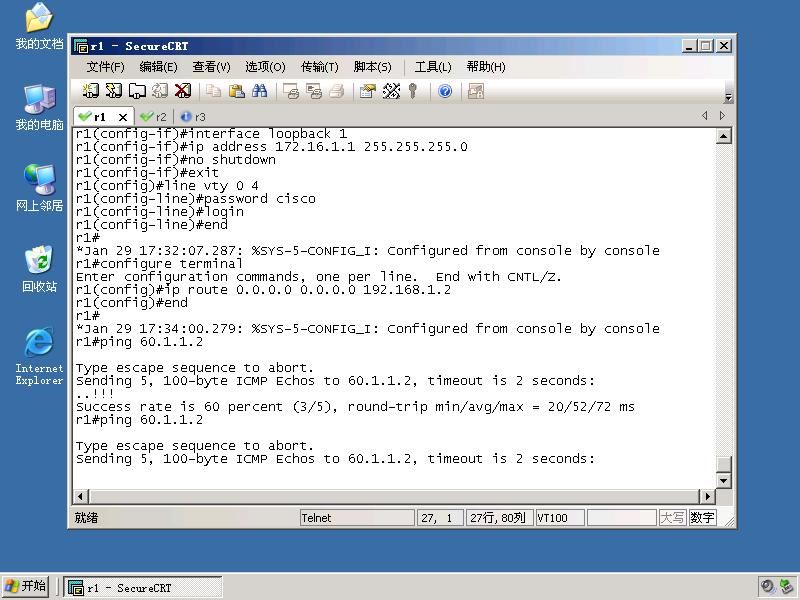This screenshot has width=800, height=600.
Task: Click the SecureCRT title bar icon
Action: [x=81, y=46]
